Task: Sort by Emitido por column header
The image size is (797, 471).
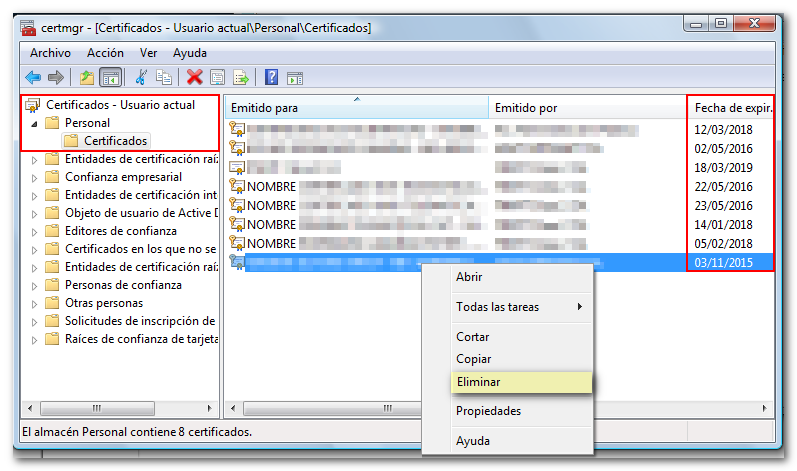Action: point(526,107)
